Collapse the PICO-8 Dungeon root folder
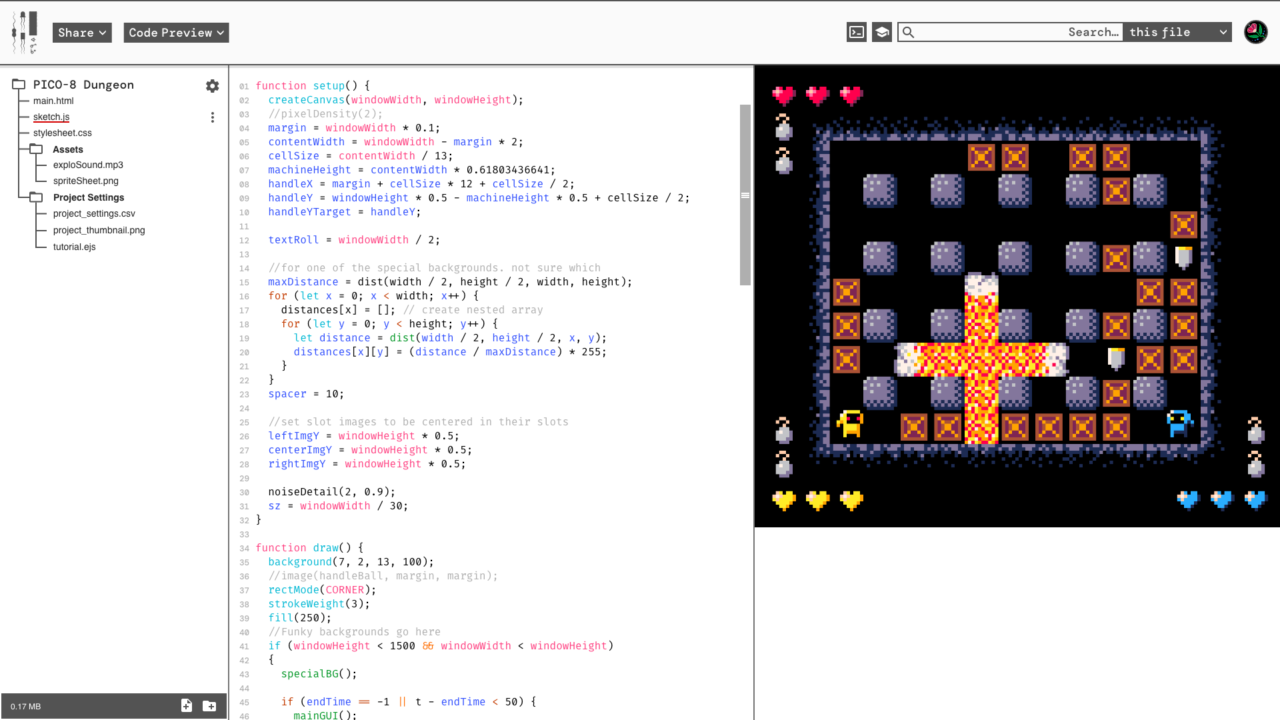Viewport: 1280px width, 720px height. click(19, 85)
